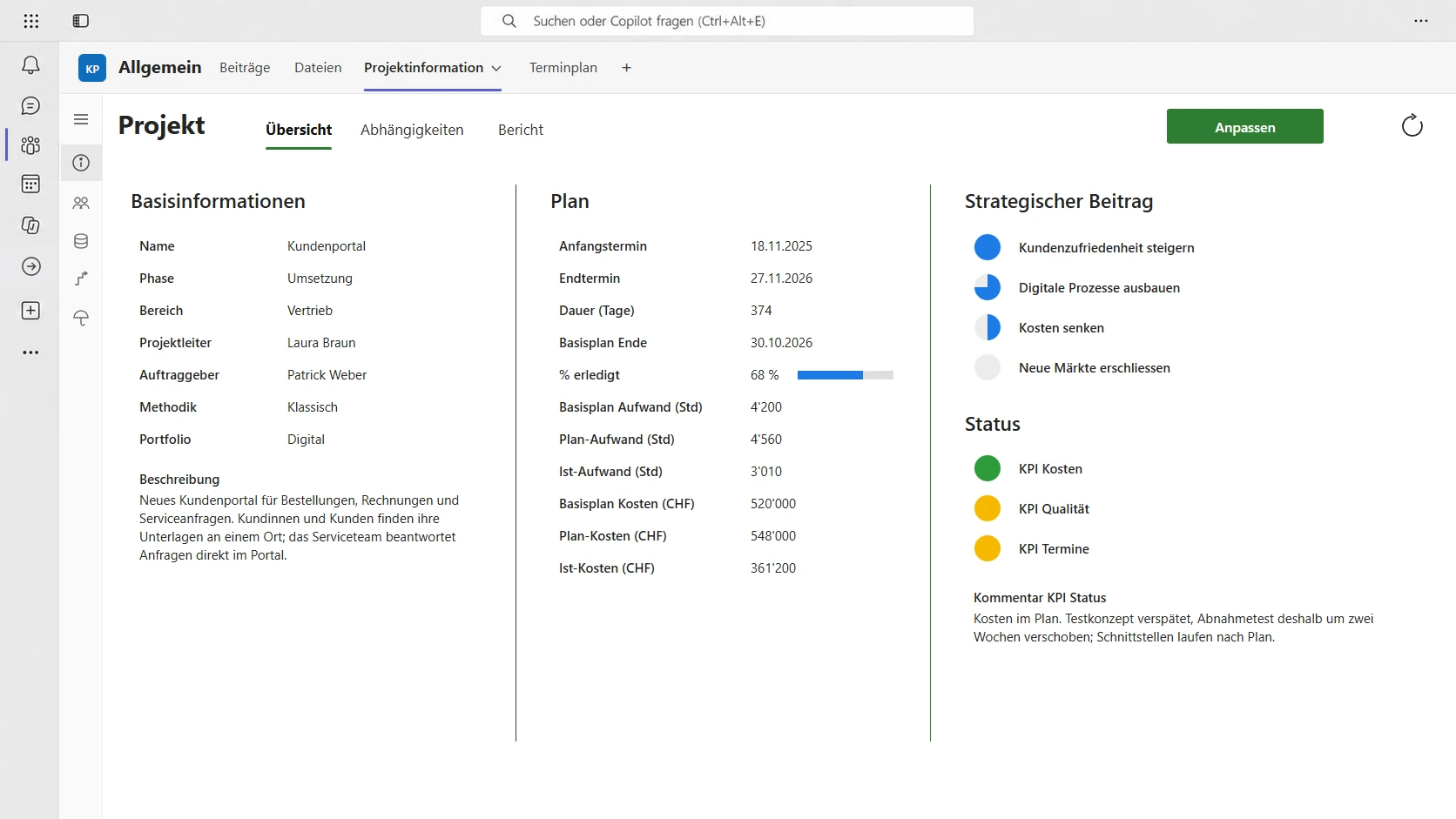This screenshot has width=1456, height=819.
Task: Open the Teams icon in rail
Action: (30, 144)
